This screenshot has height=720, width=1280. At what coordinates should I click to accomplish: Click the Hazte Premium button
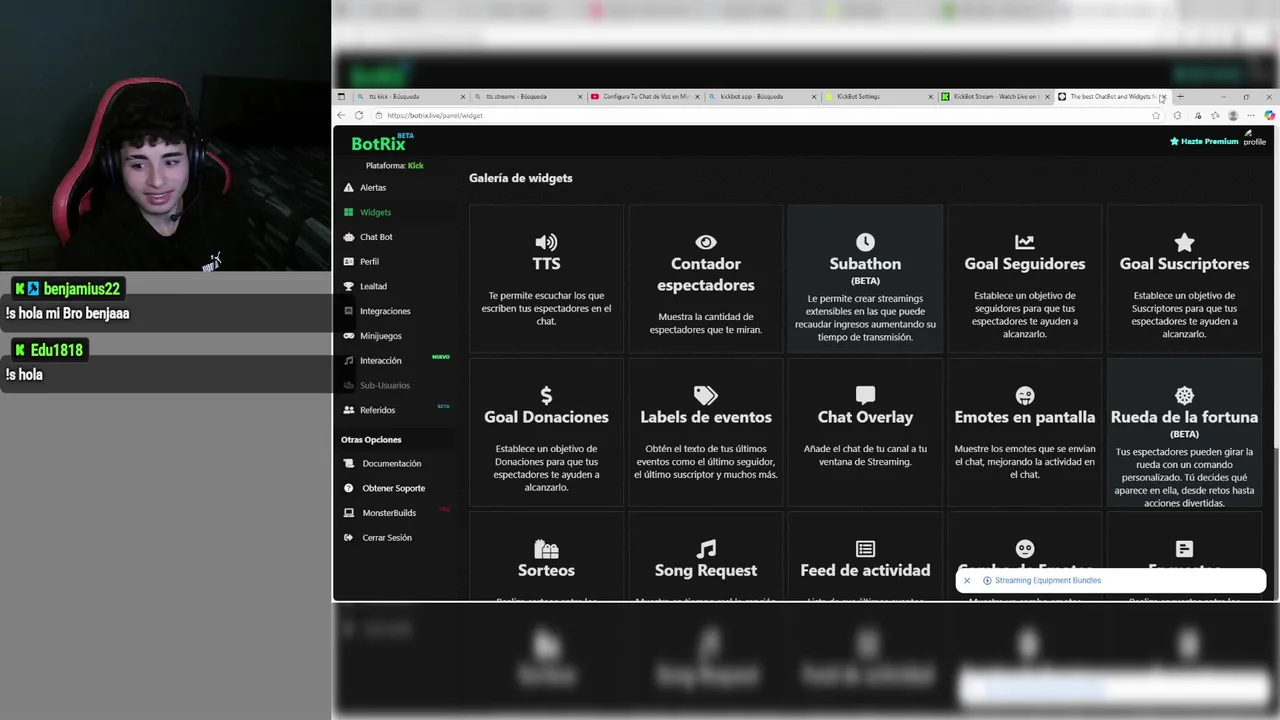coord(1204,141)
